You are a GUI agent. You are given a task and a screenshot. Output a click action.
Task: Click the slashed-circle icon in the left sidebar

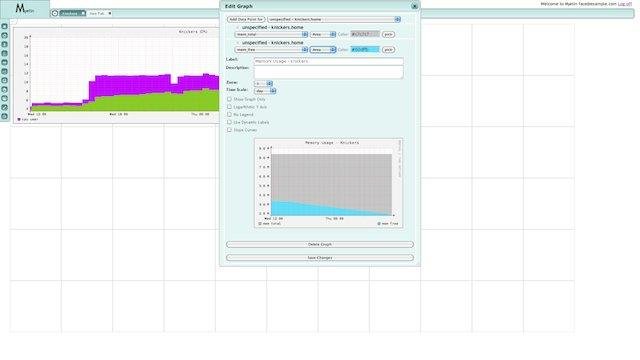(x=4, y=107)
